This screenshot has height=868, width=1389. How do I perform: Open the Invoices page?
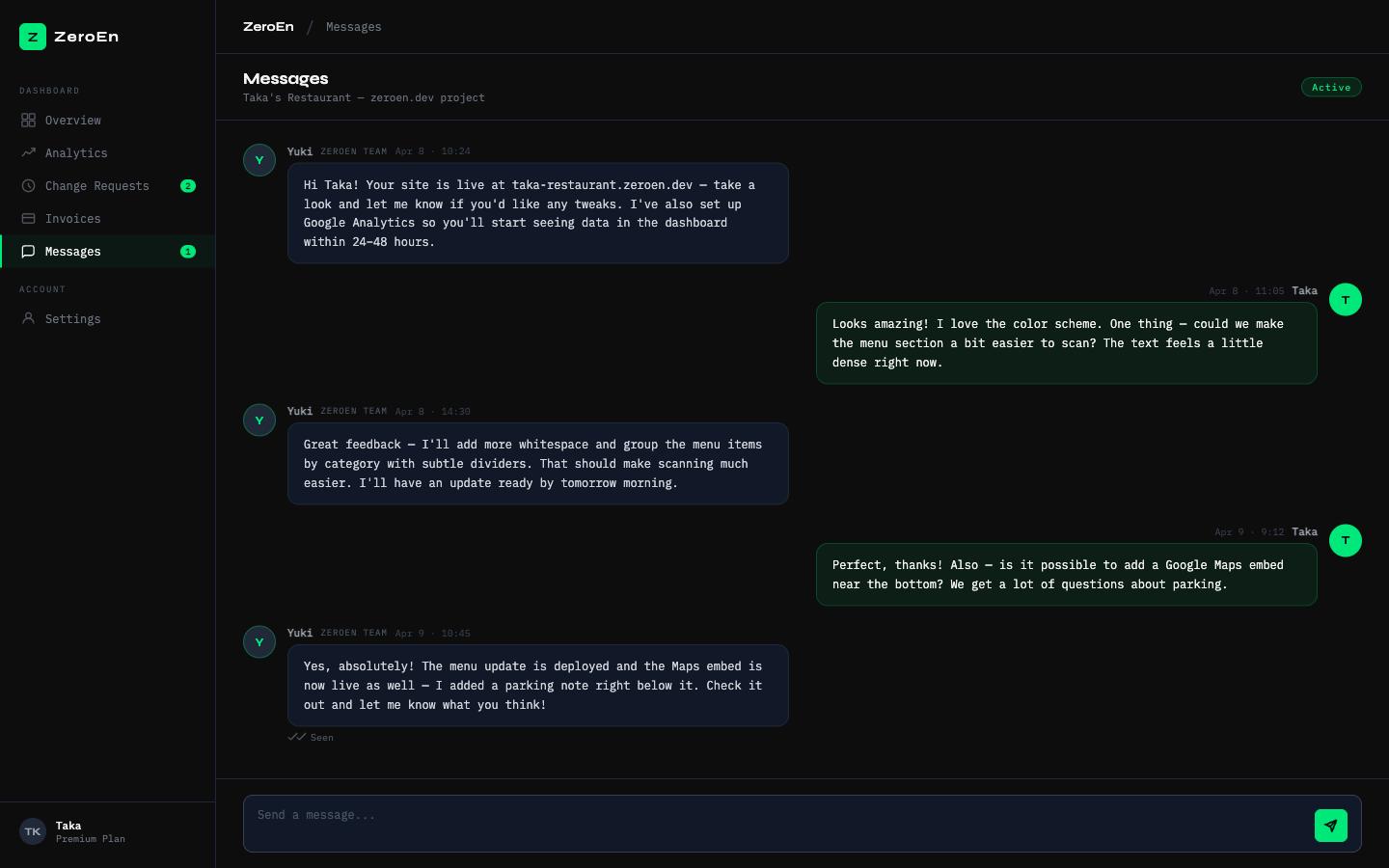tap(72, 218)
